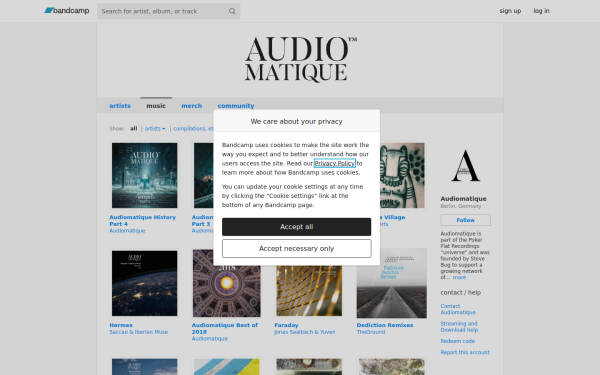Click the Bandcamp logo
The height and width of the screenshot is (375, 600).
(x=67, y=11)
